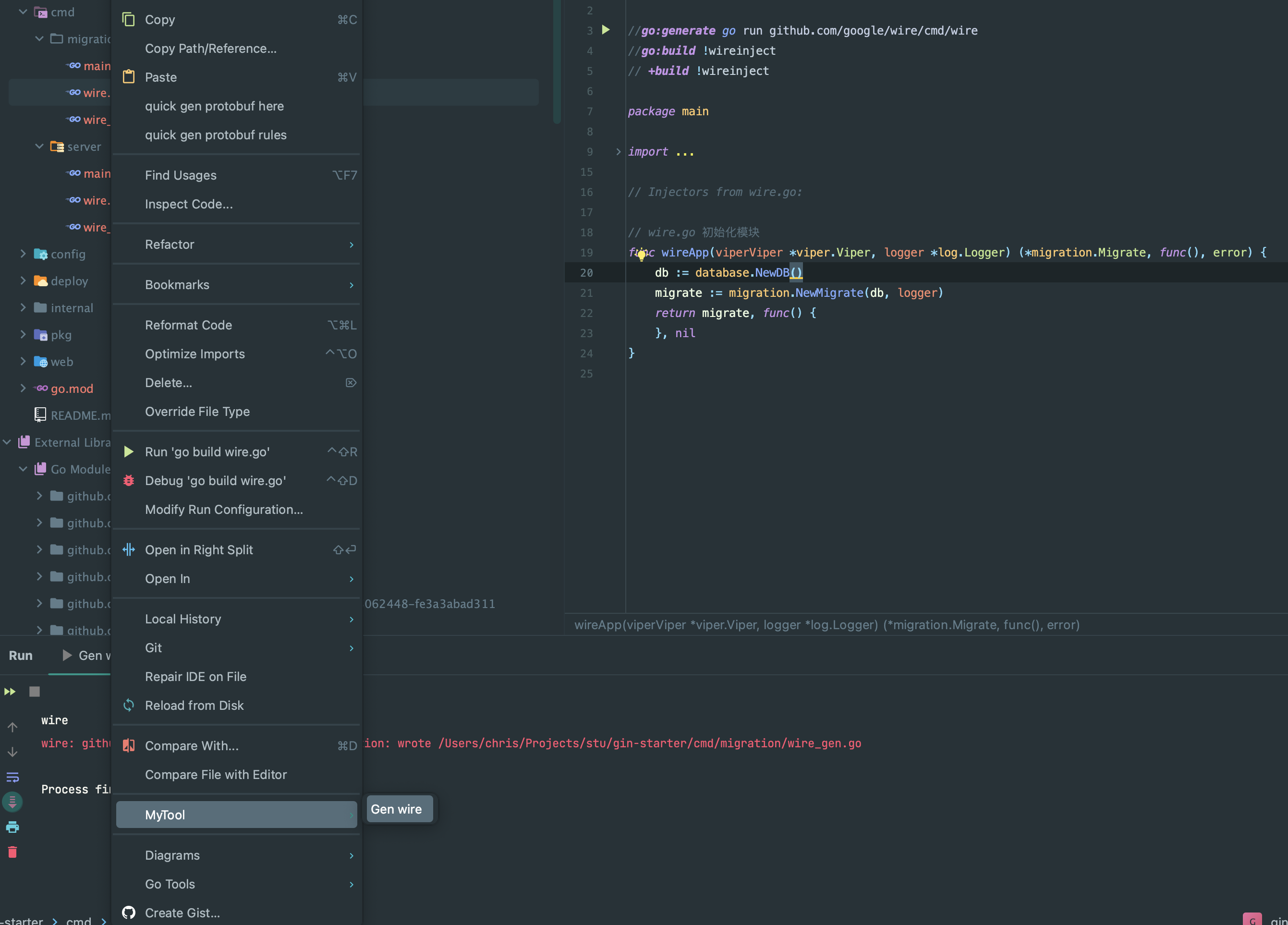Choose Repair IDE on File
Image resolution: width=1288 pixels, height=925 pixels.
coord(237,676)
